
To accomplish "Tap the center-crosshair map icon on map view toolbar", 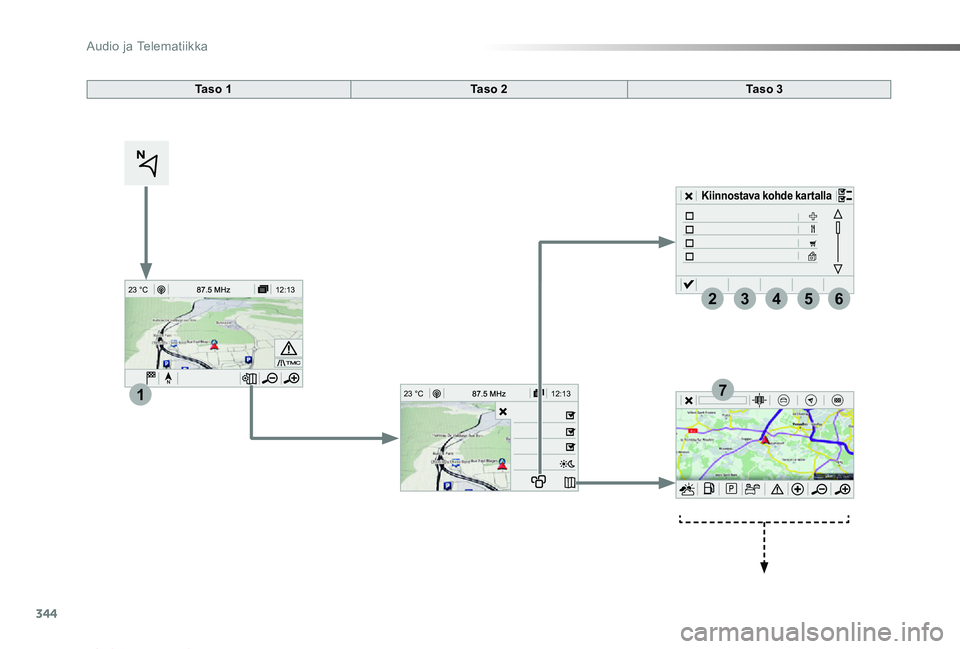I will click(759, 400).
